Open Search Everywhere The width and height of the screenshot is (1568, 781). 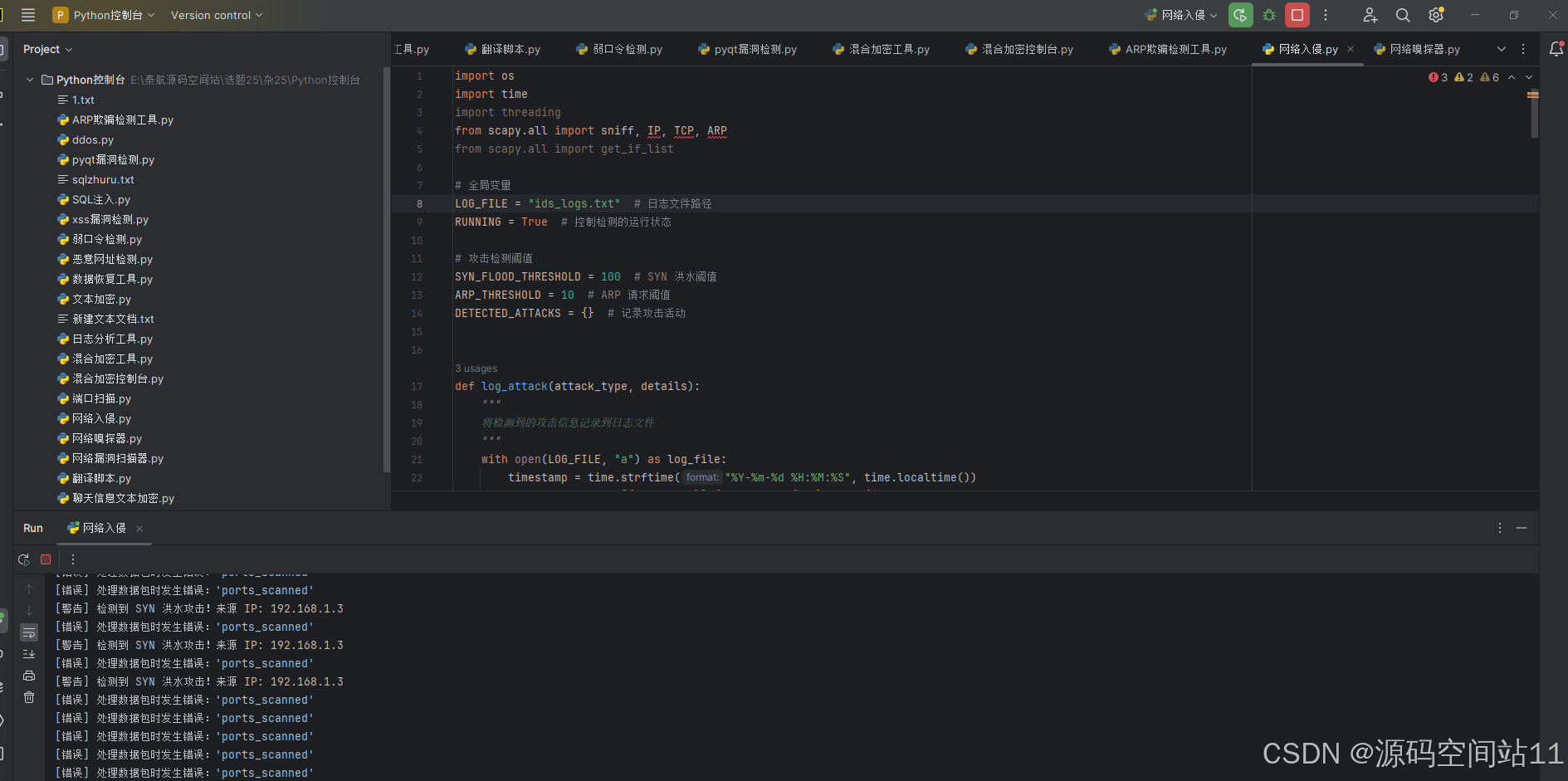1402,15
